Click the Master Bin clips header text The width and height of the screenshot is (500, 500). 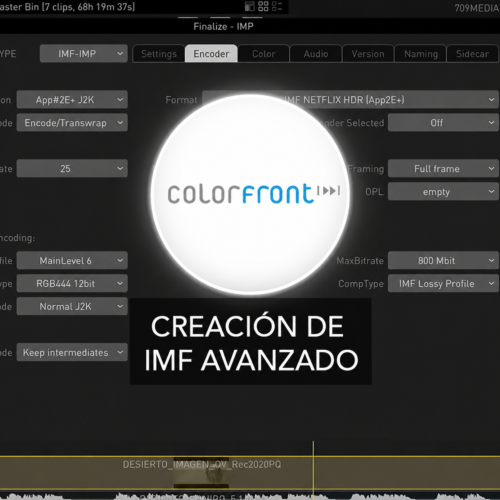point(67,7)
